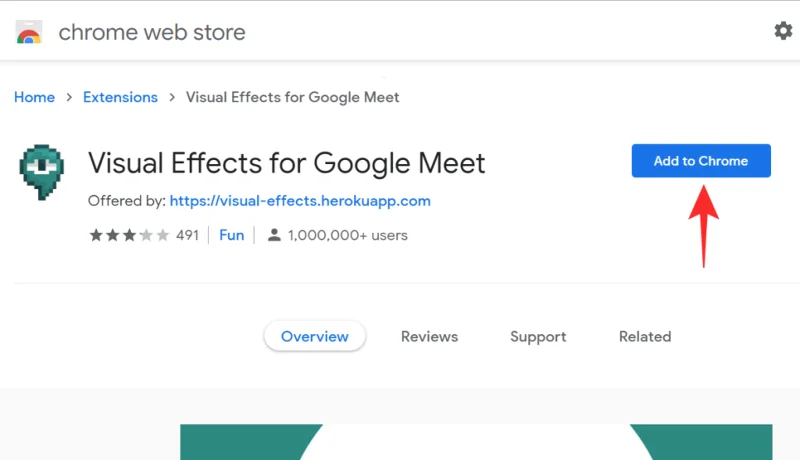
Task: Click the 1,000,000+ users text
Action: pos(347,236)
